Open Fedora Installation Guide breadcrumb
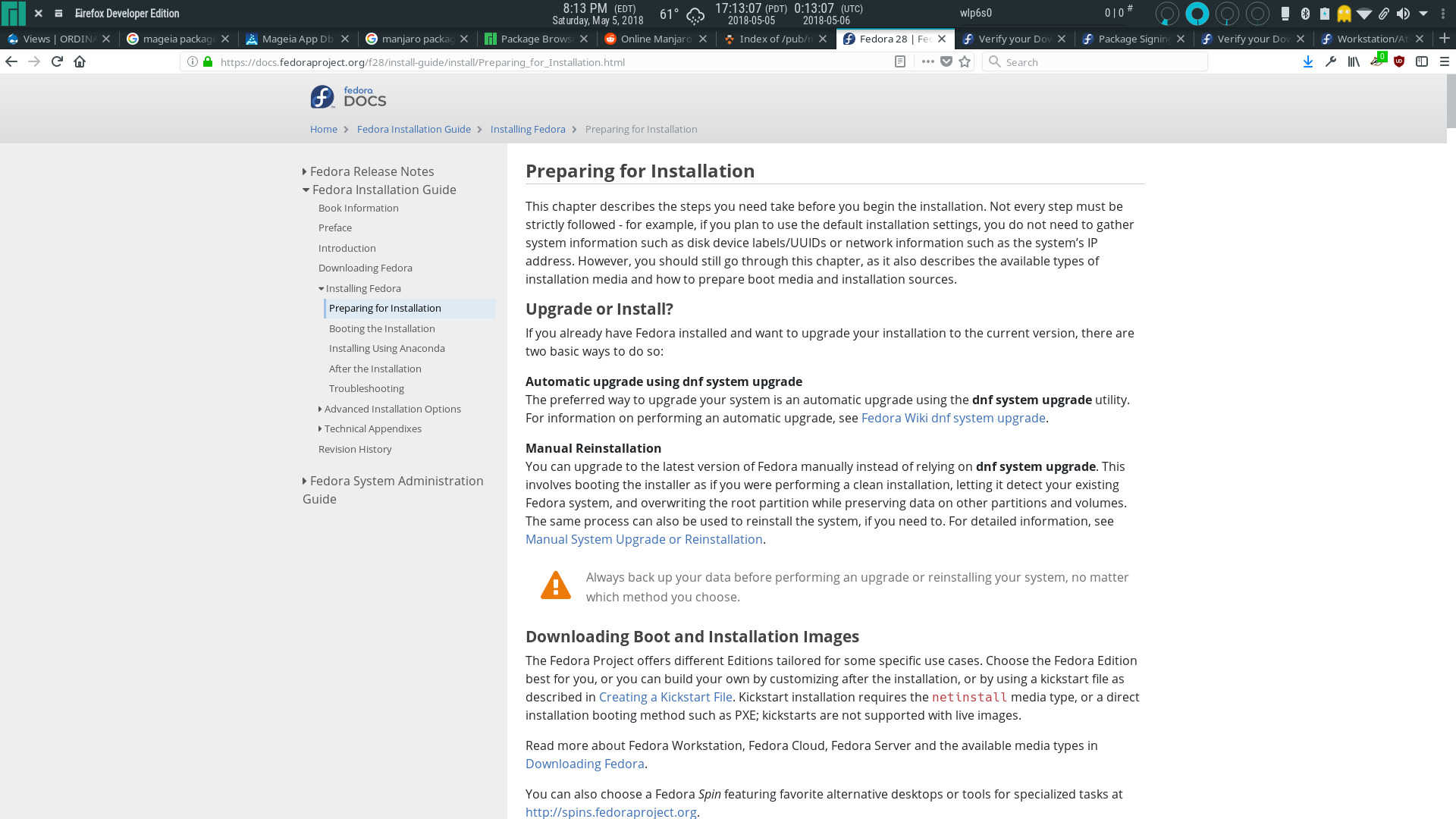Screen dimensions: 1456x819 tap(413, 129)
